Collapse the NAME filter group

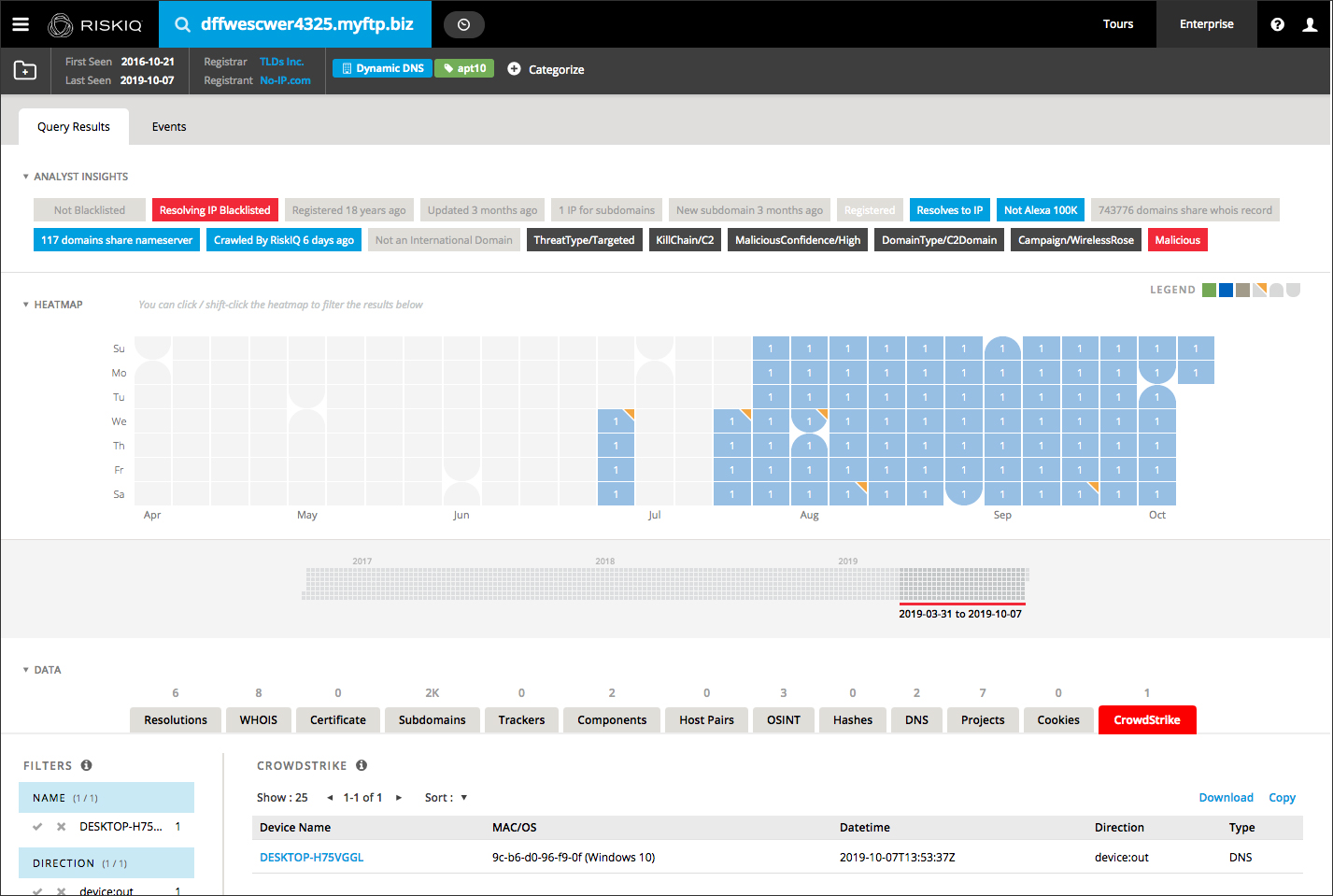click(106, 798)
